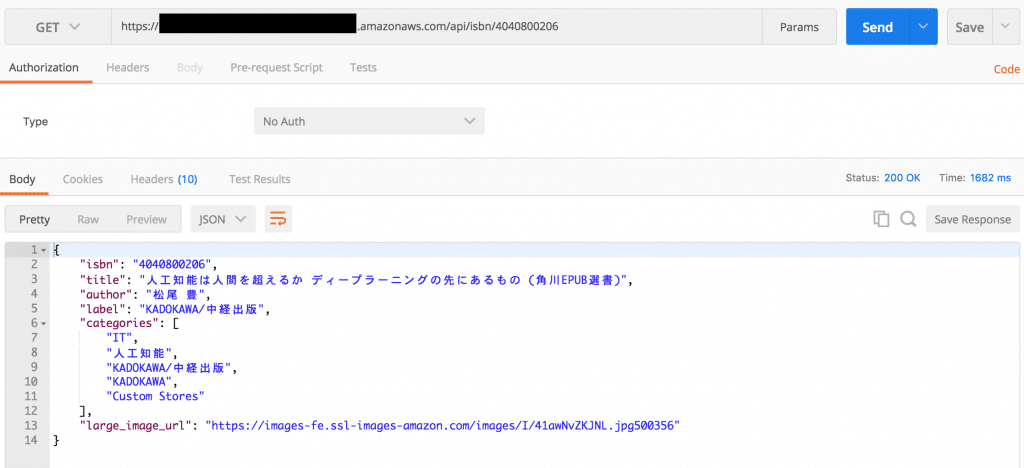Click the 200 OK status value

pyautogui.click(x=902, y=178)
